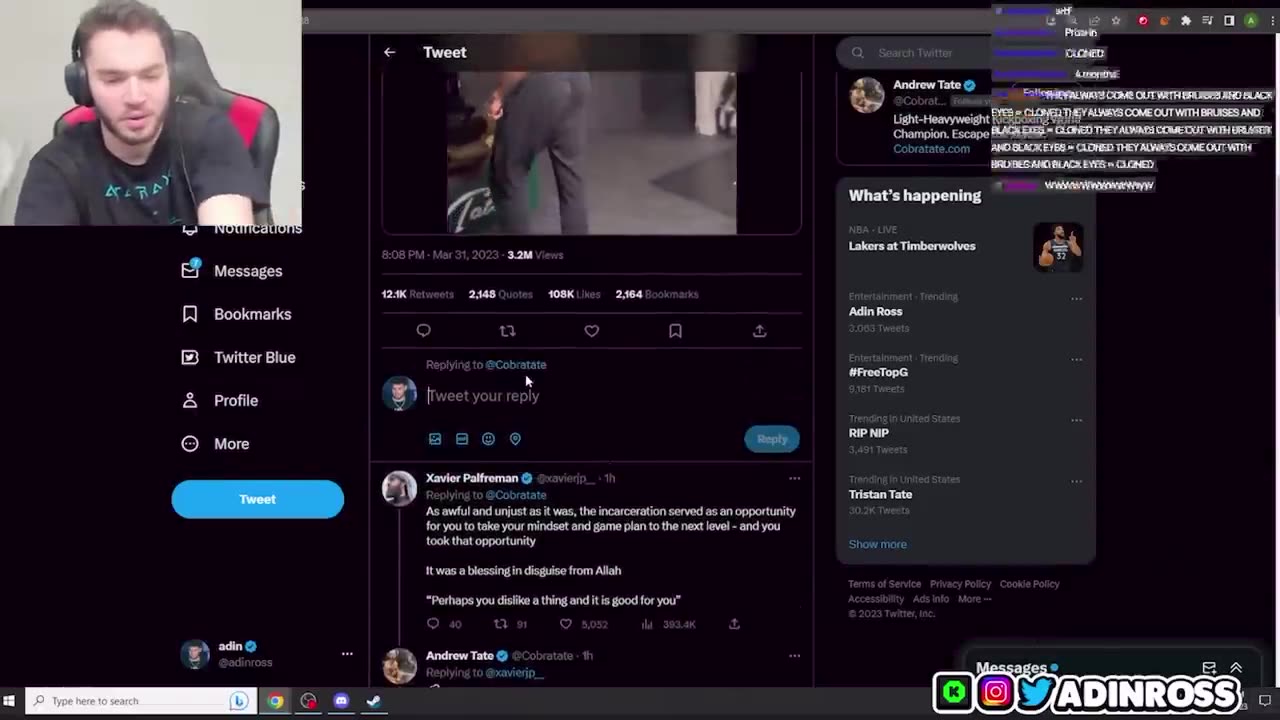Open options for the #FreeTopG trend
Image resolution: width=1280 pixels, height=720 pixels.
(1076, 359)
